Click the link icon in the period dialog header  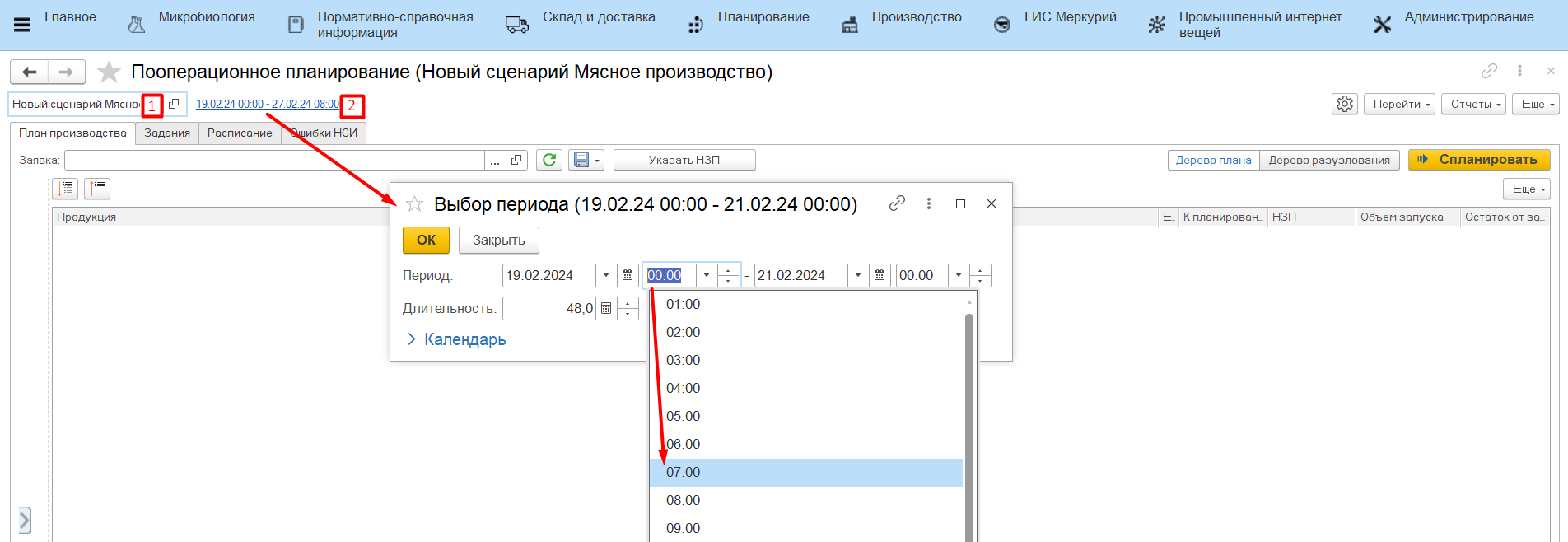tap(897, 203)
